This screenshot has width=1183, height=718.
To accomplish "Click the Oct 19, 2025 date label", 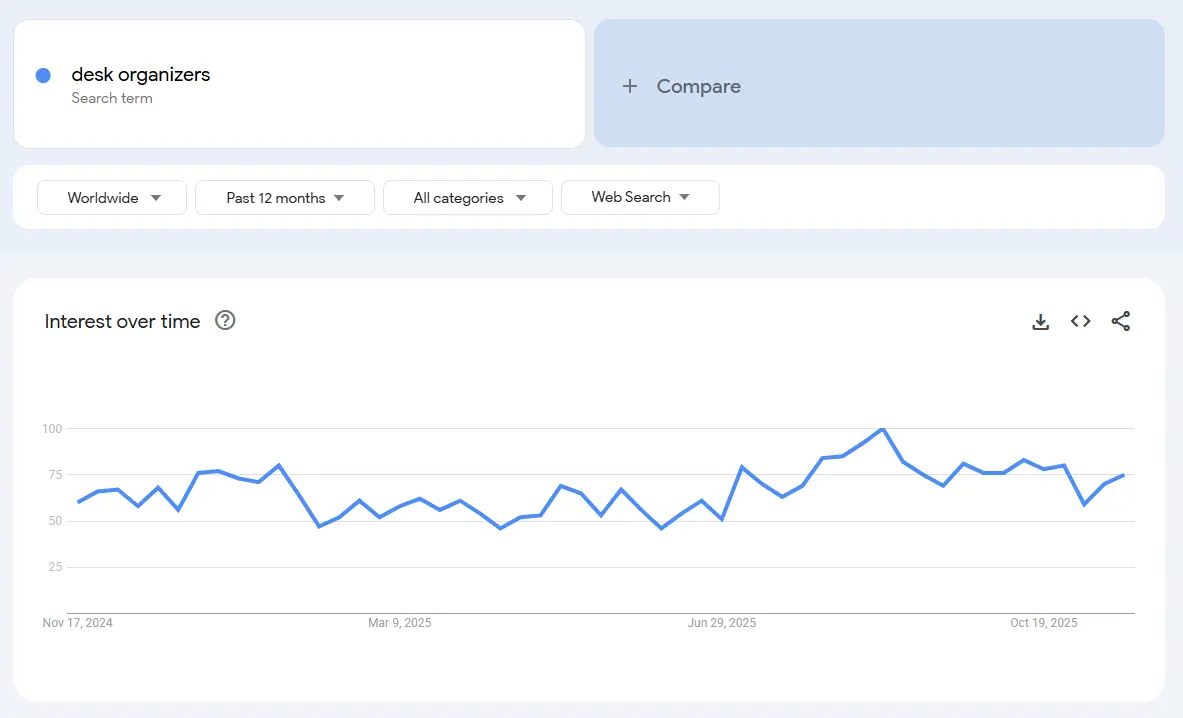I will pyautogui.click(x=1044, y=623).
